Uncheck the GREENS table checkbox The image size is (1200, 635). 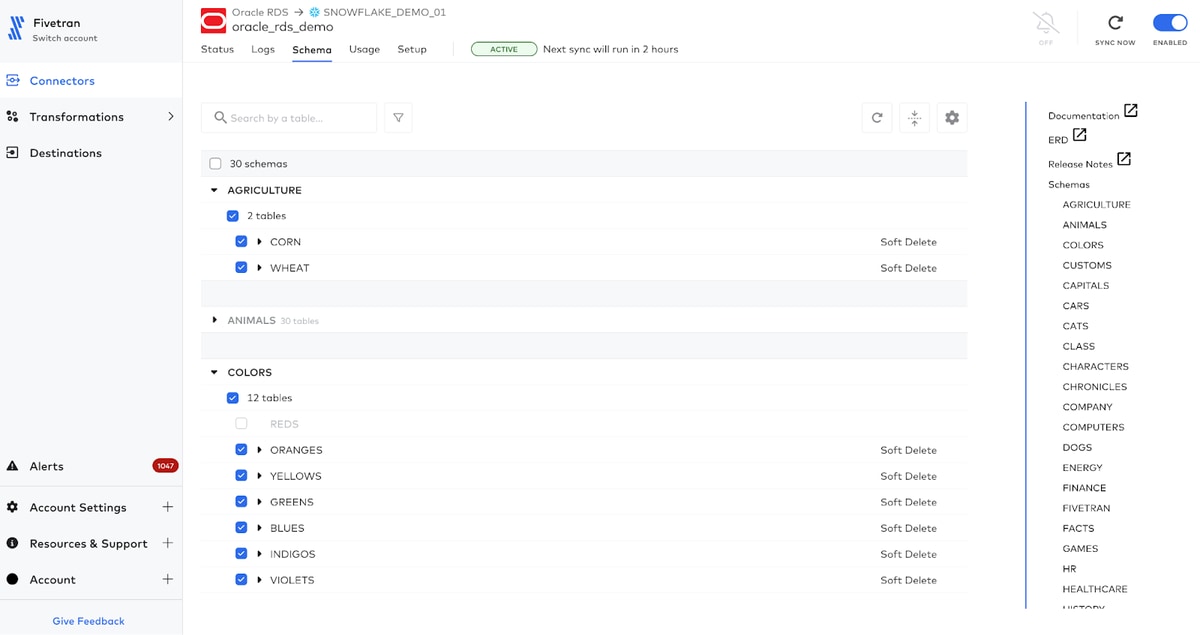click(x=241, y=502)
